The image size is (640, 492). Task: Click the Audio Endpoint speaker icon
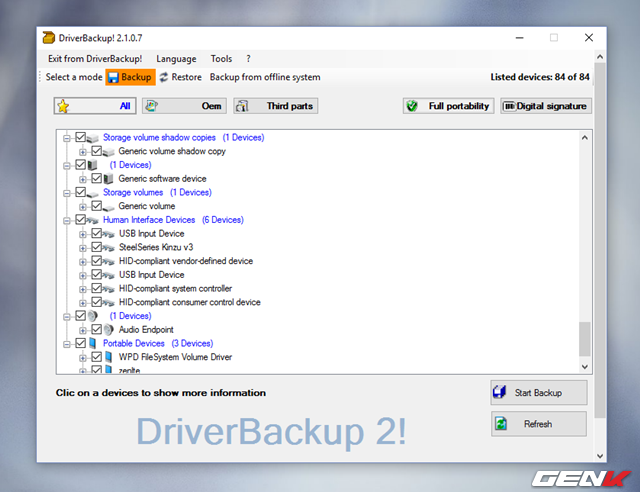coord(109,329)
